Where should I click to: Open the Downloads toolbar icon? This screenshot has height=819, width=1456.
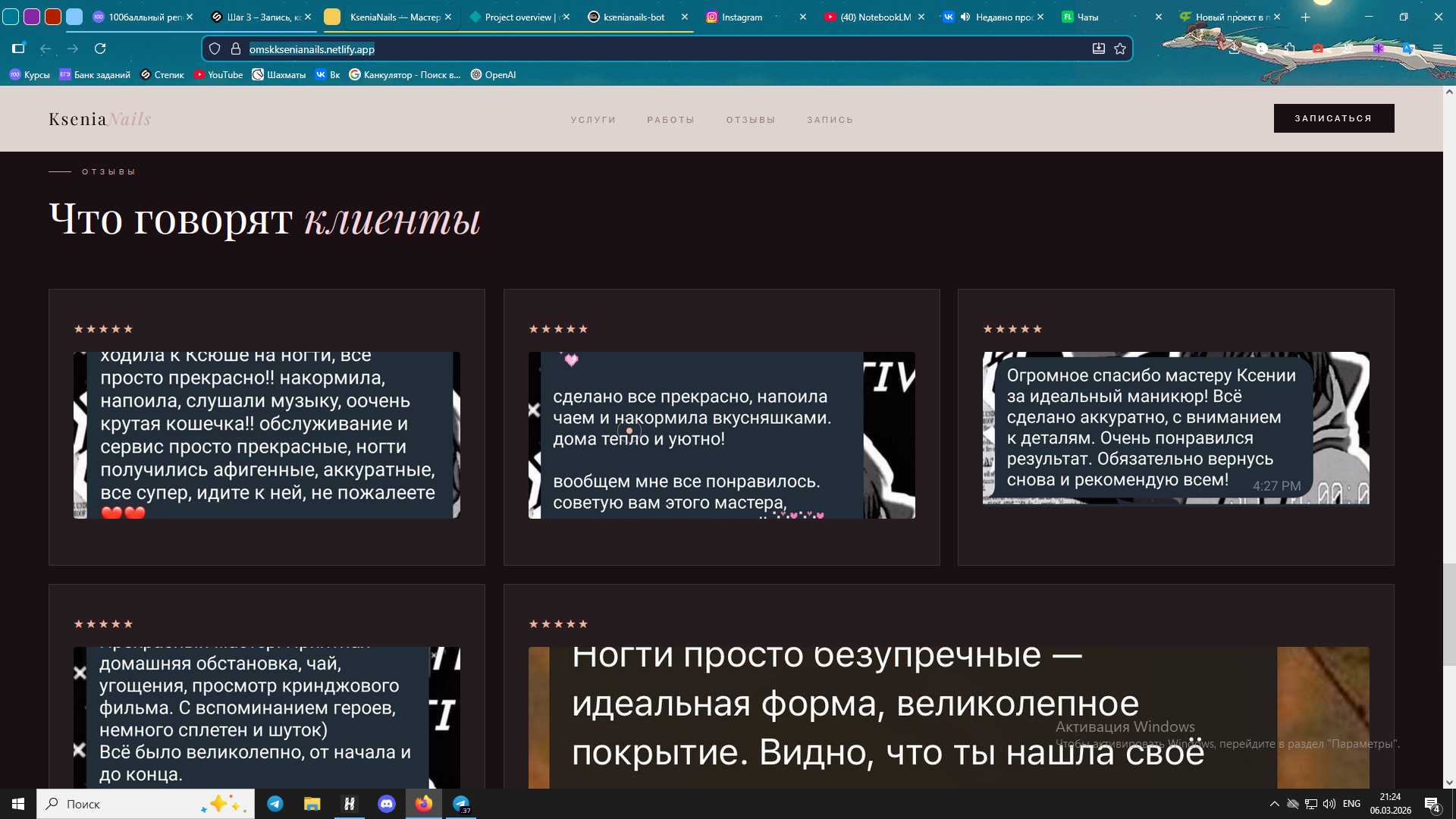click(1234, 49)
